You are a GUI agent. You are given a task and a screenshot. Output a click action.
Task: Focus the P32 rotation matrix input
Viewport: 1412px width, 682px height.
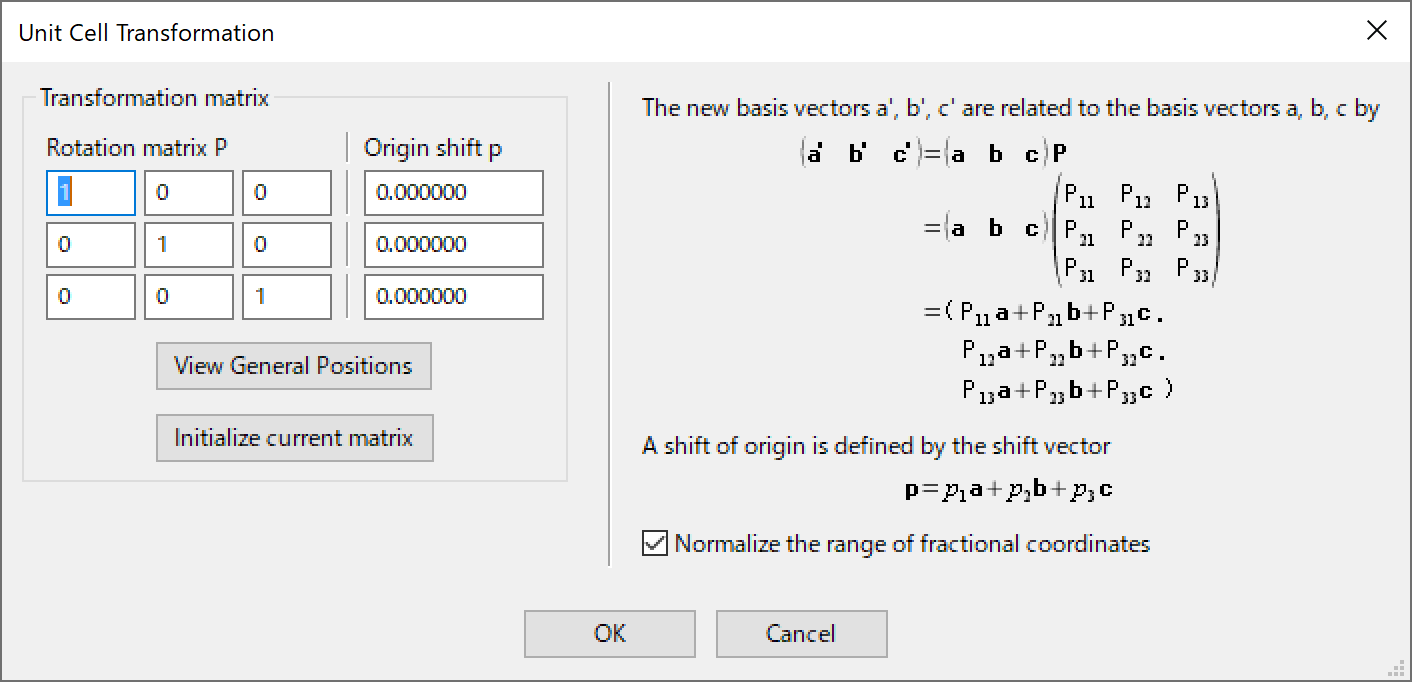click(188, 297)
